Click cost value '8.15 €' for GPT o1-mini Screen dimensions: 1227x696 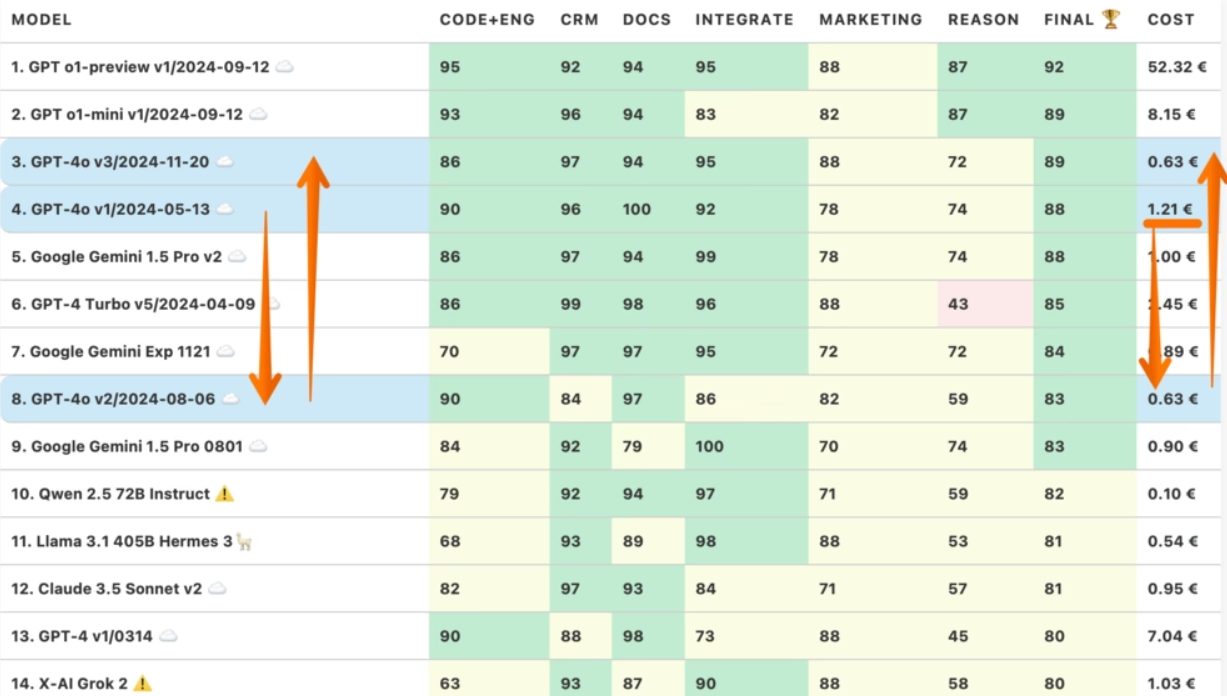pyautogui.click(x=1172, y=115)
